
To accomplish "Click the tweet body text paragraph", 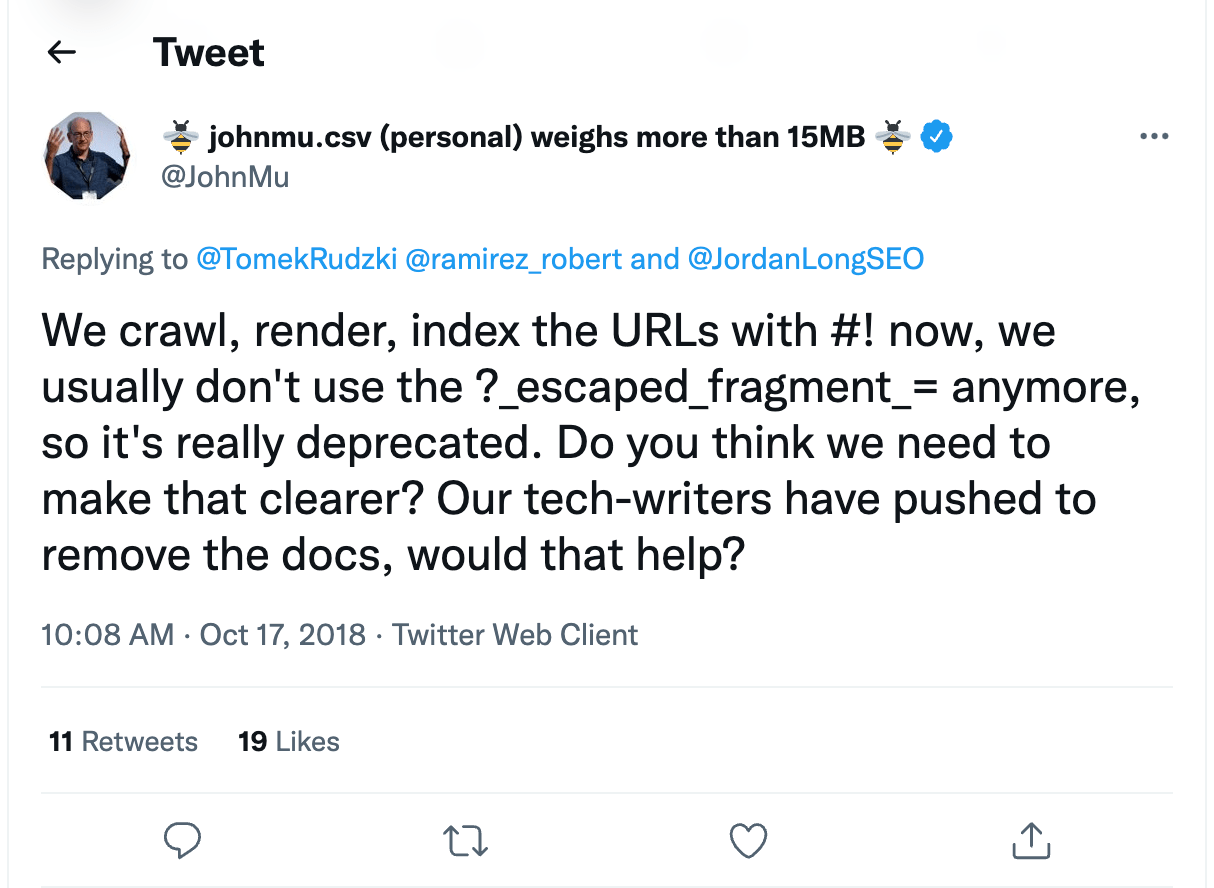I will coord(590,442).
